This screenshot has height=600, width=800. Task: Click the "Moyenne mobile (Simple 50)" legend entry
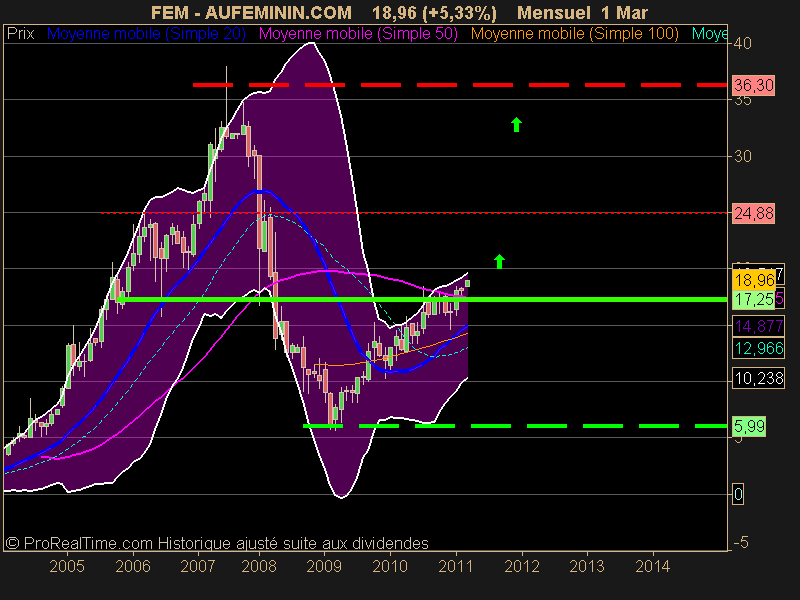click(x=358, y=34)
